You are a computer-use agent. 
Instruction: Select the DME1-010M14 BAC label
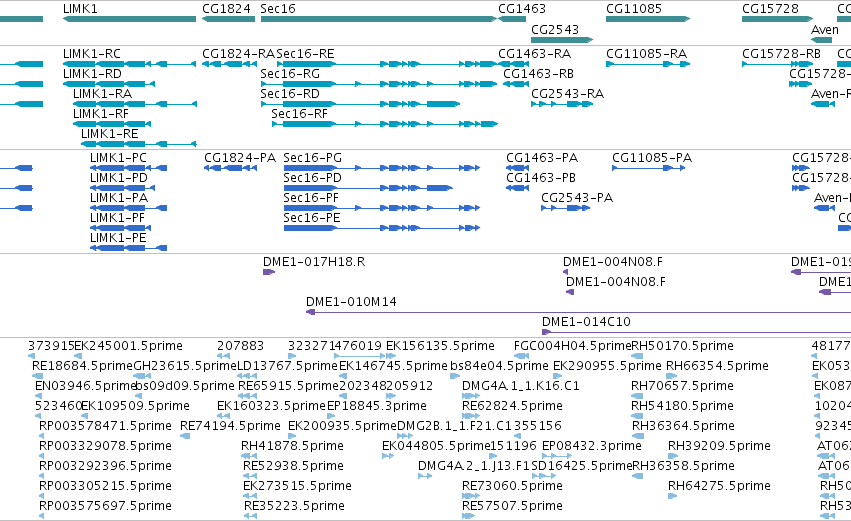click(351, 302)
